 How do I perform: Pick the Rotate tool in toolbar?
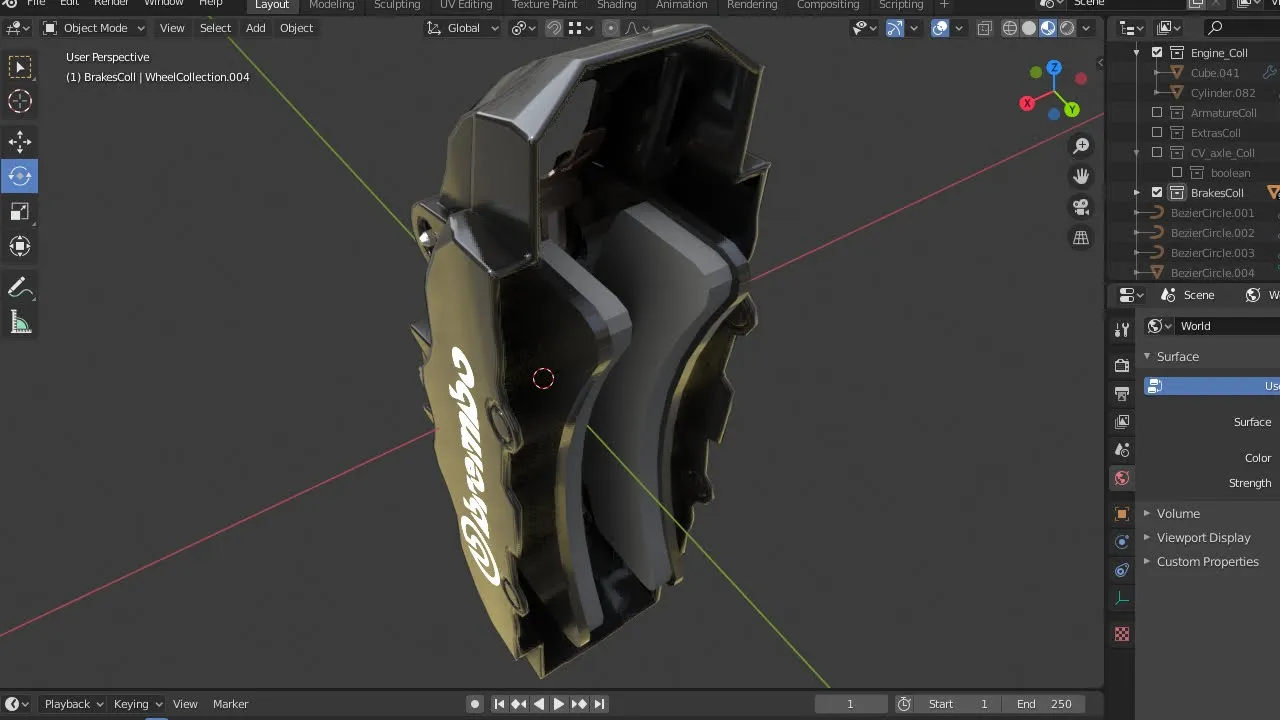point(20,176)
